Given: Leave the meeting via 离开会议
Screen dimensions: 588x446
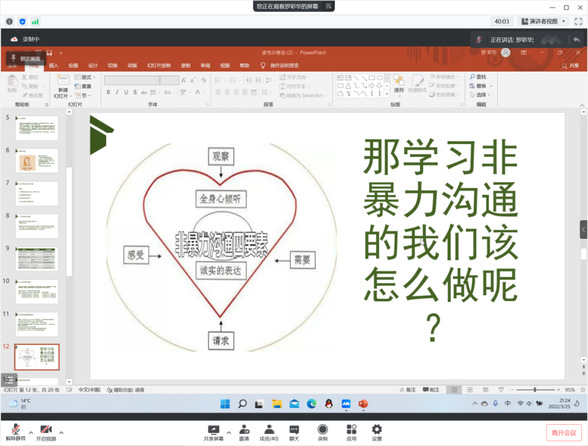Looking at the screenshot, I should 564,432.
